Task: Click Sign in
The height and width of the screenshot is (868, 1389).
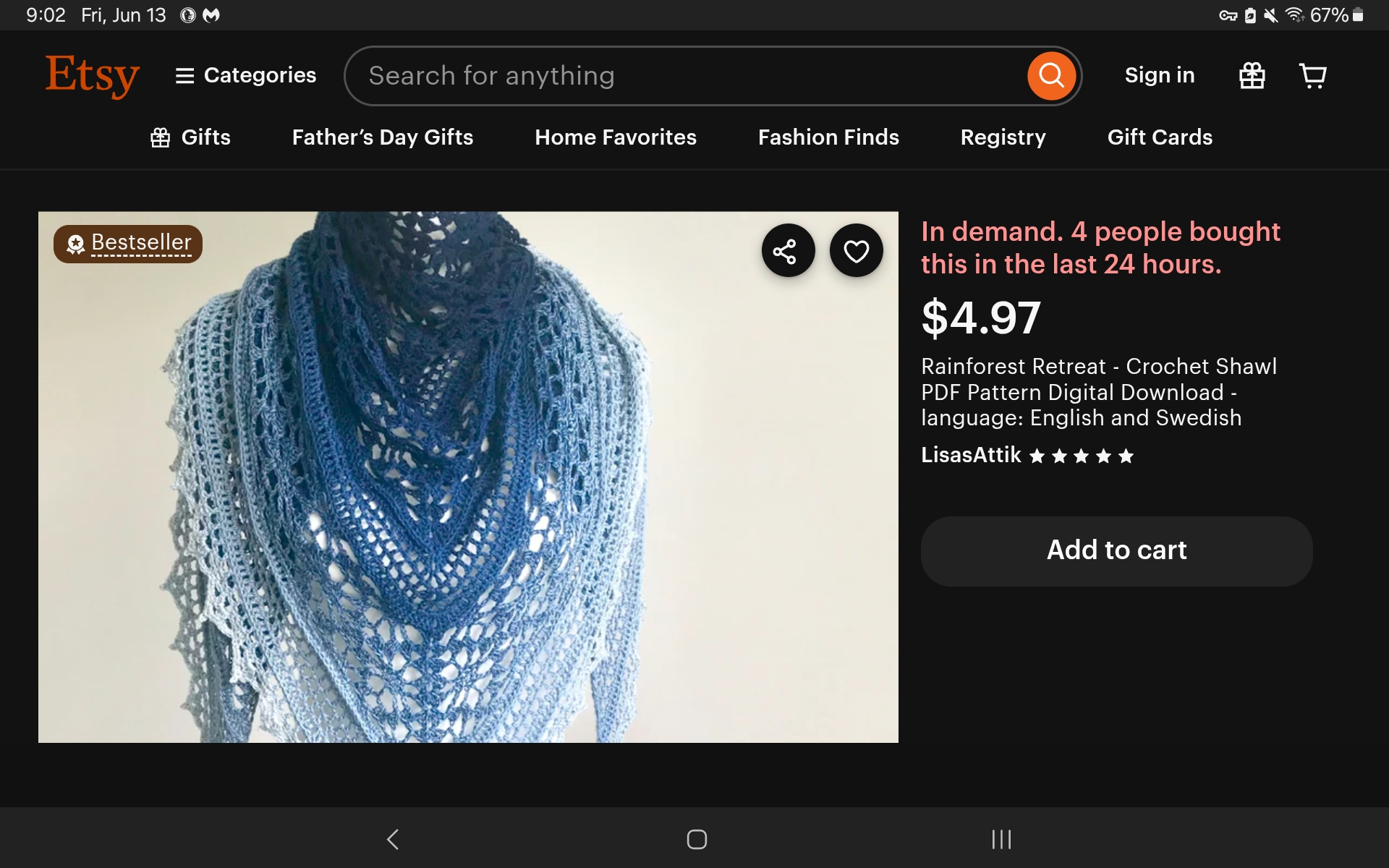Action: tap(1160, 75)
